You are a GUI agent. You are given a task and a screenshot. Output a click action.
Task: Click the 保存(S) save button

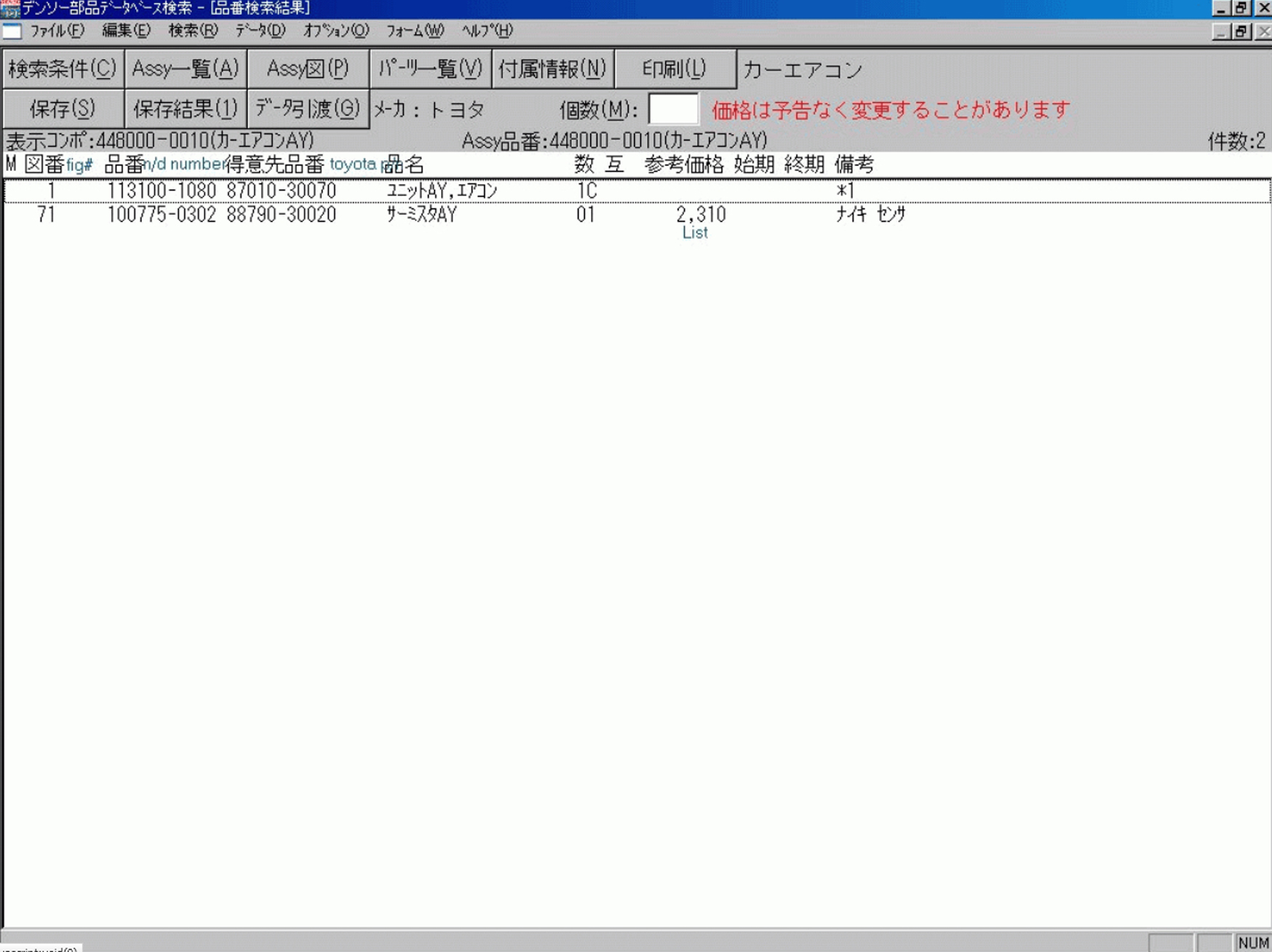point(63,109)
